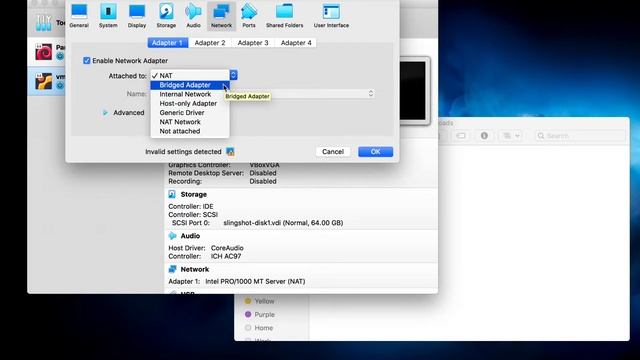Choose Internal Network option

click(x=190, y=94)
